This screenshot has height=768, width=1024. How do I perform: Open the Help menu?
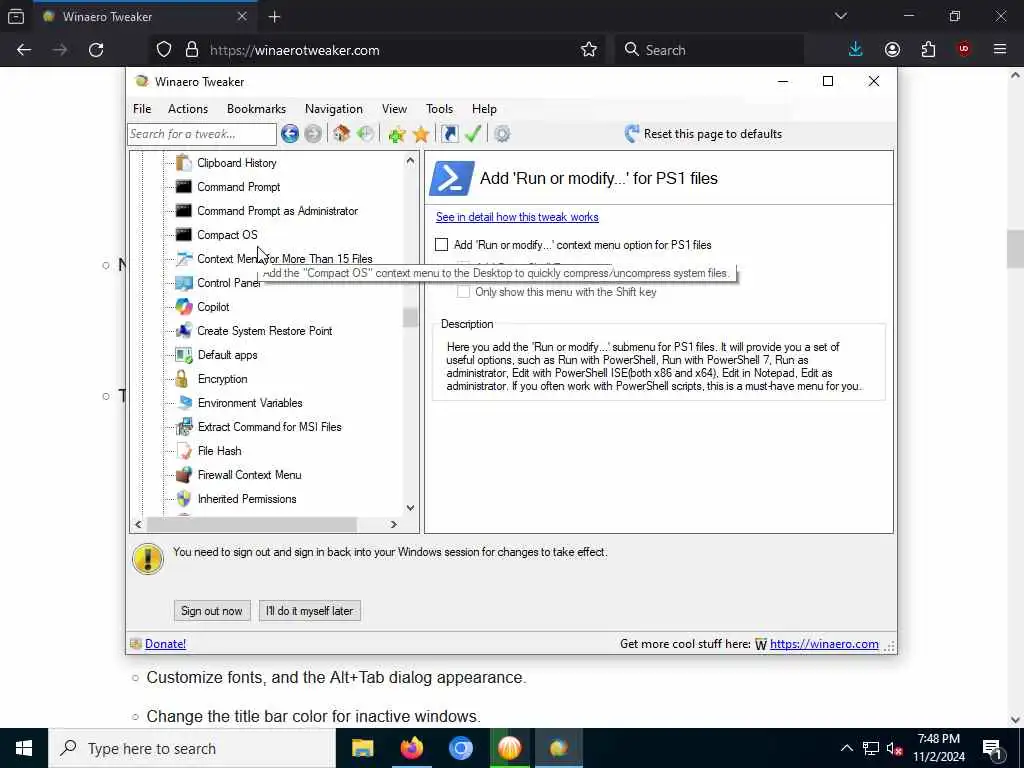pyautogui.click(x=484, y=109)
